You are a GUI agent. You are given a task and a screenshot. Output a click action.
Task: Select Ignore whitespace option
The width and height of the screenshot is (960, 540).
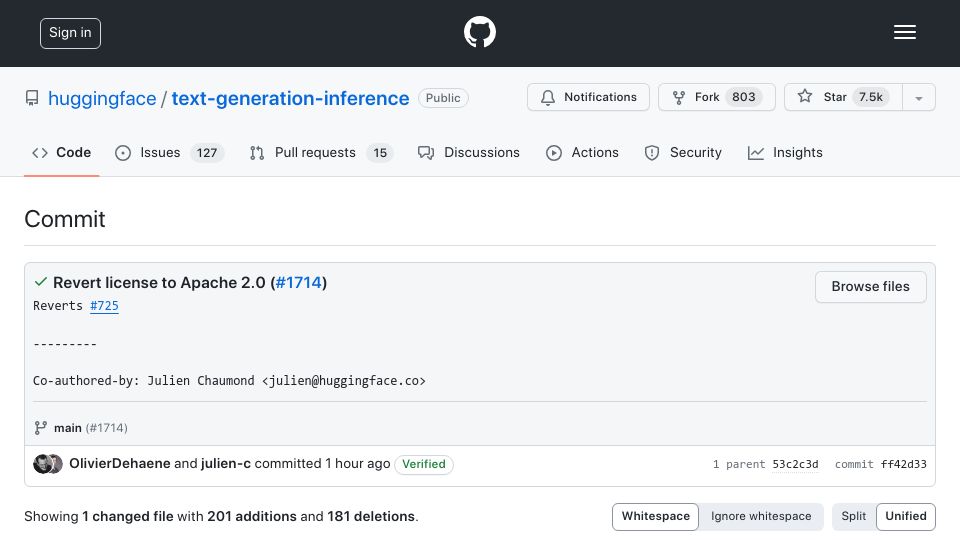(x=760, y=516)
